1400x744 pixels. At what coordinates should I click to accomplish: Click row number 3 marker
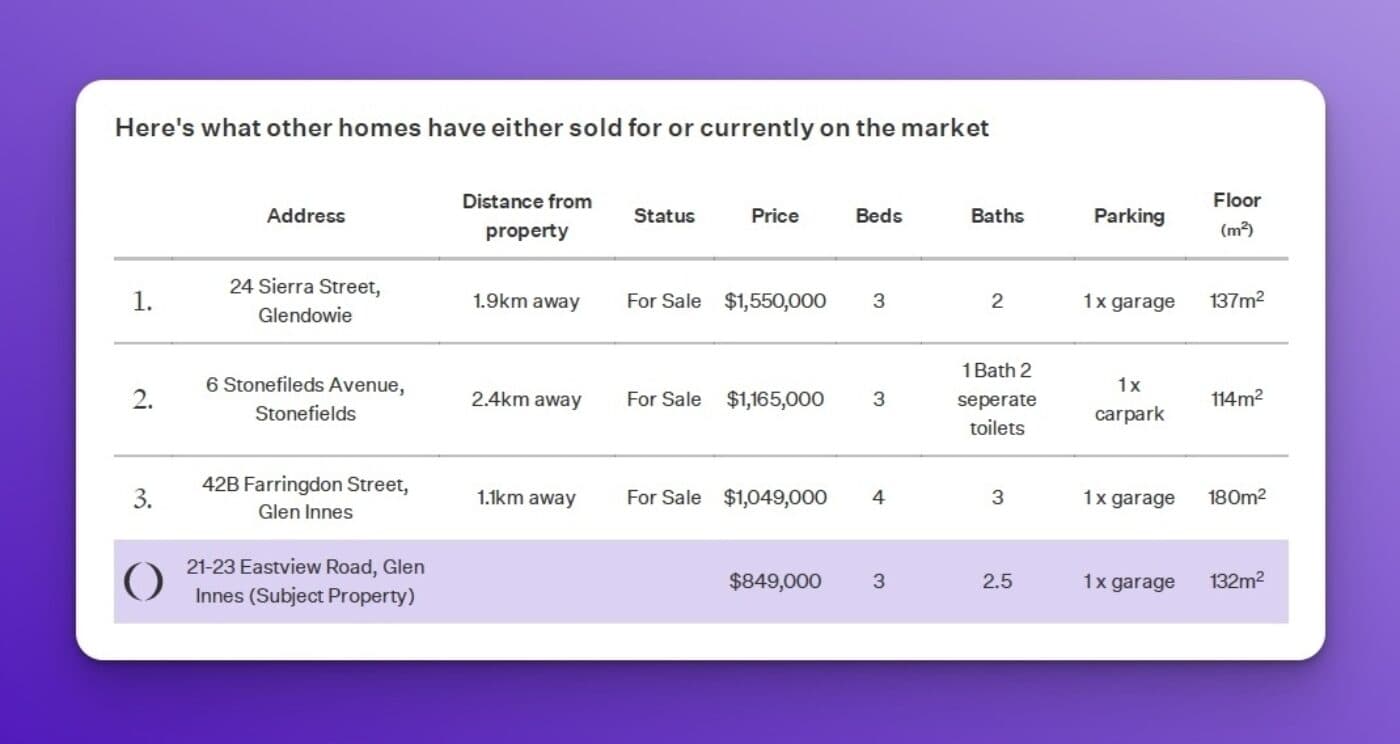[142, 498]
